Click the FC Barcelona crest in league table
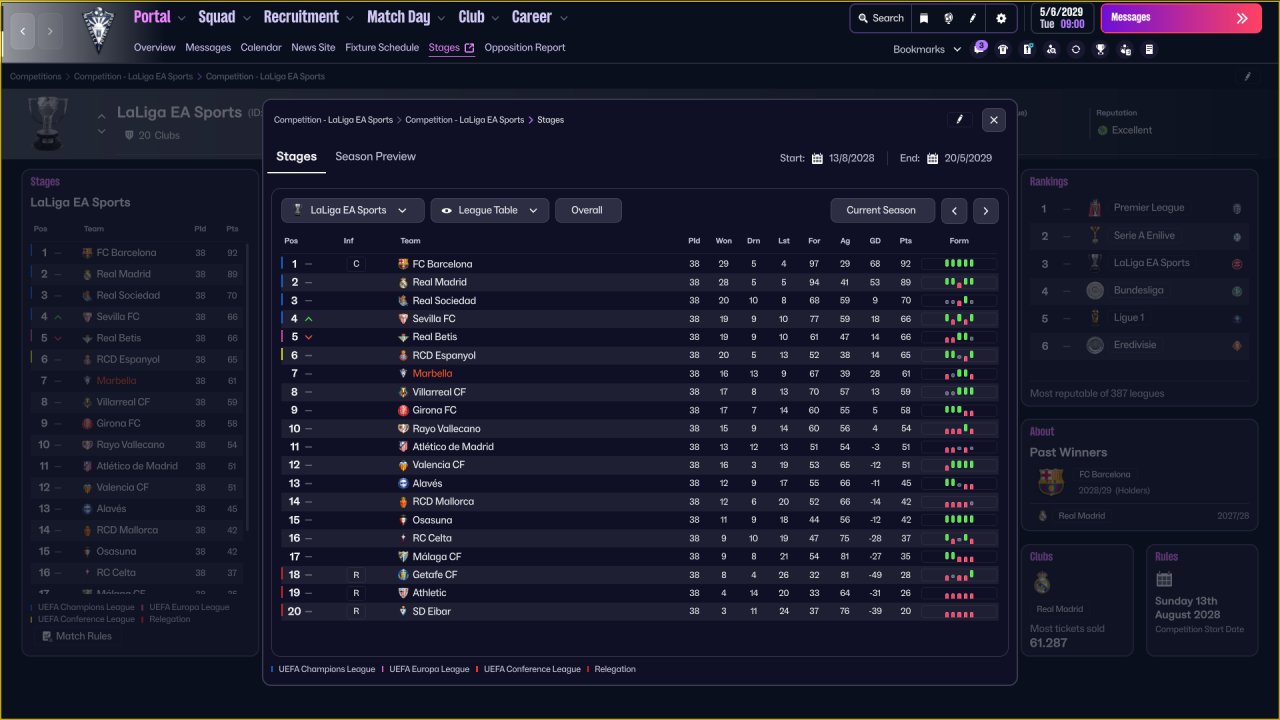This screenshot has width=1280, height=720. pos(403,264)
